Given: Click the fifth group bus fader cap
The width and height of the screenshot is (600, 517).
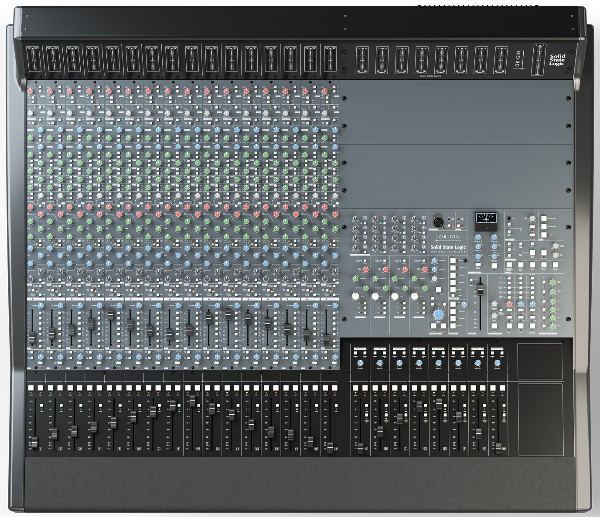Looking at the screenshot, I should [x=439, y=404].
